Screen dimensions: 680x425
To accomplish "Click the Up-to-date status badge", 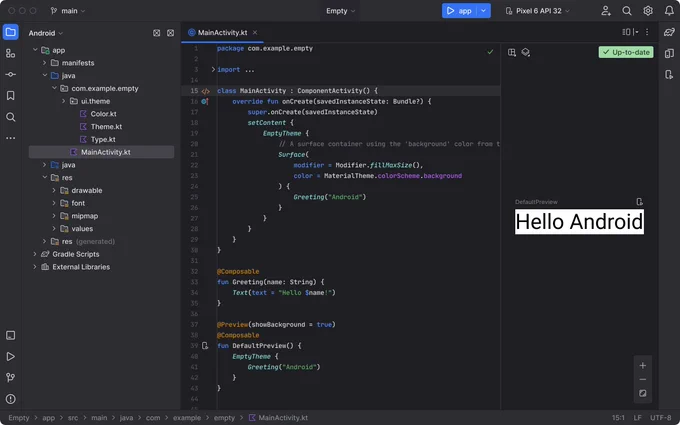I will pos(626,52).
